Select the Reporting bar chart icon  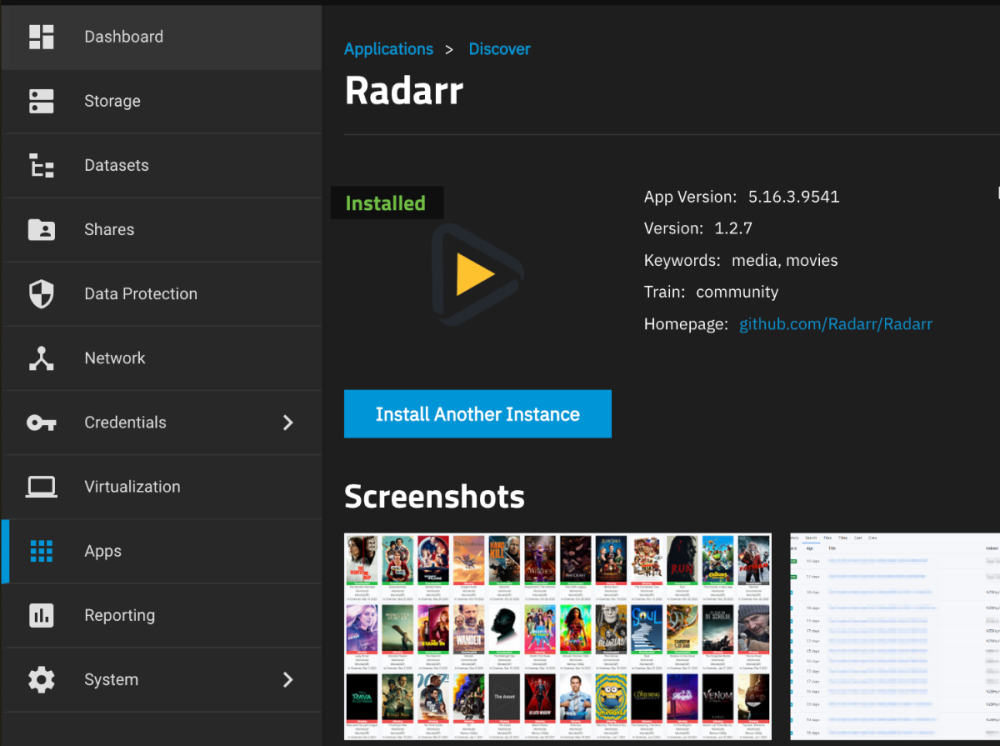pyautogui.click(x=41, y=615)
